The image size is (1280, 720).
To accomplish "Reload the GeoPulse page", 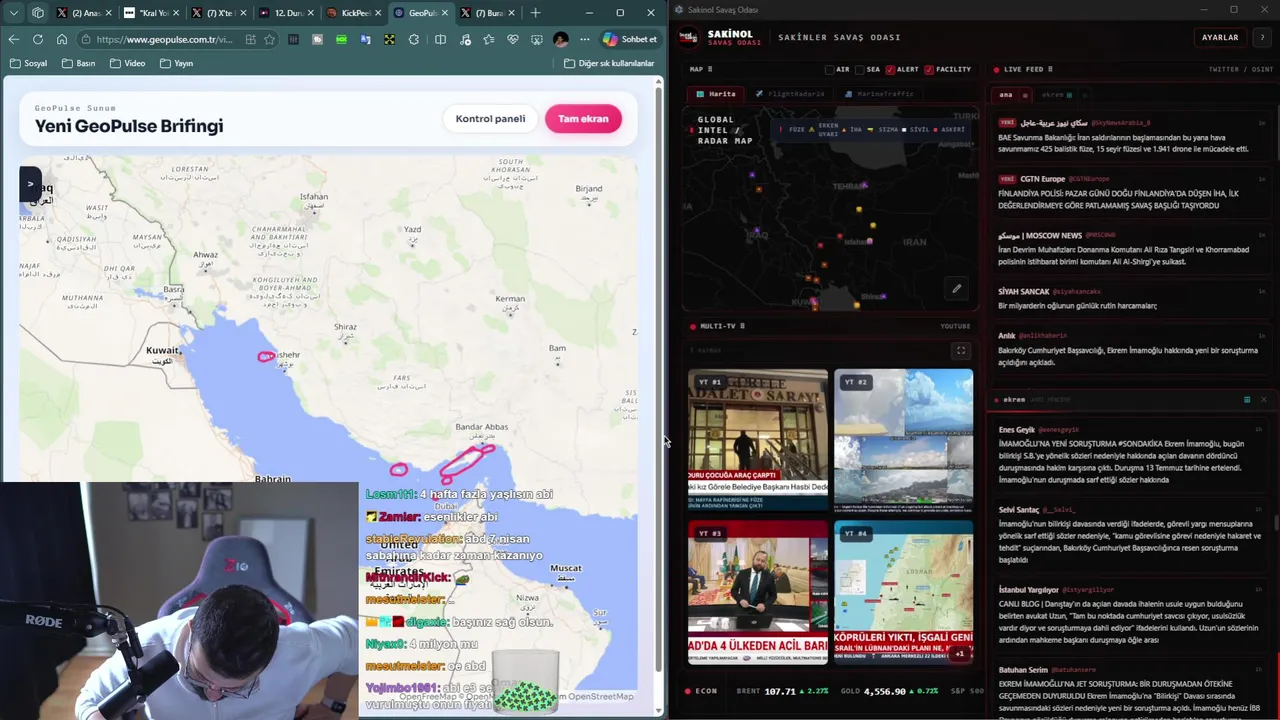I will click(x=37, y=39).
